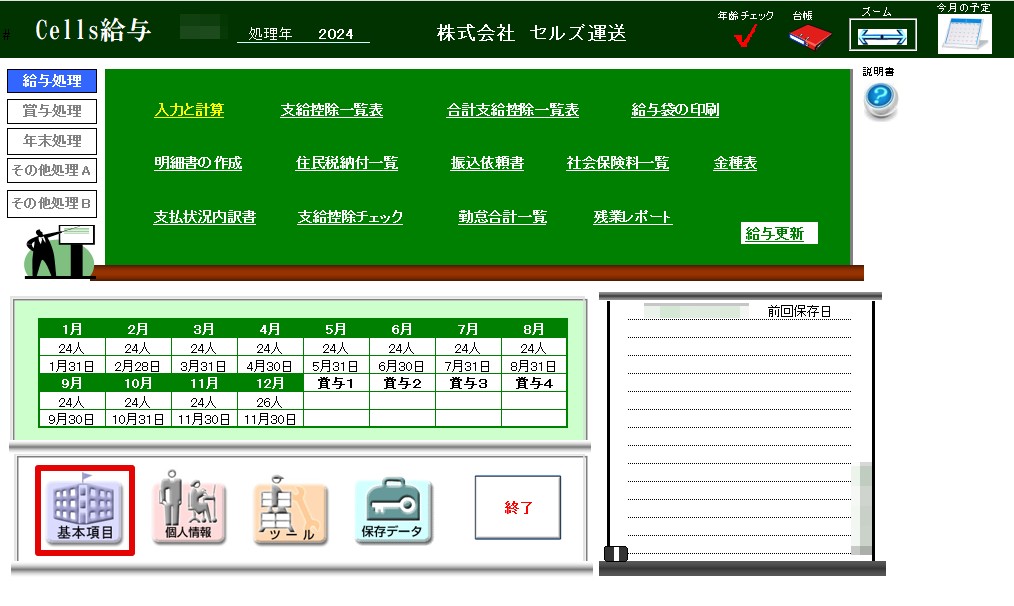The image size is (1014, 606).
Task: Click the 8月31日 date cell
Action: click(534, 365)
